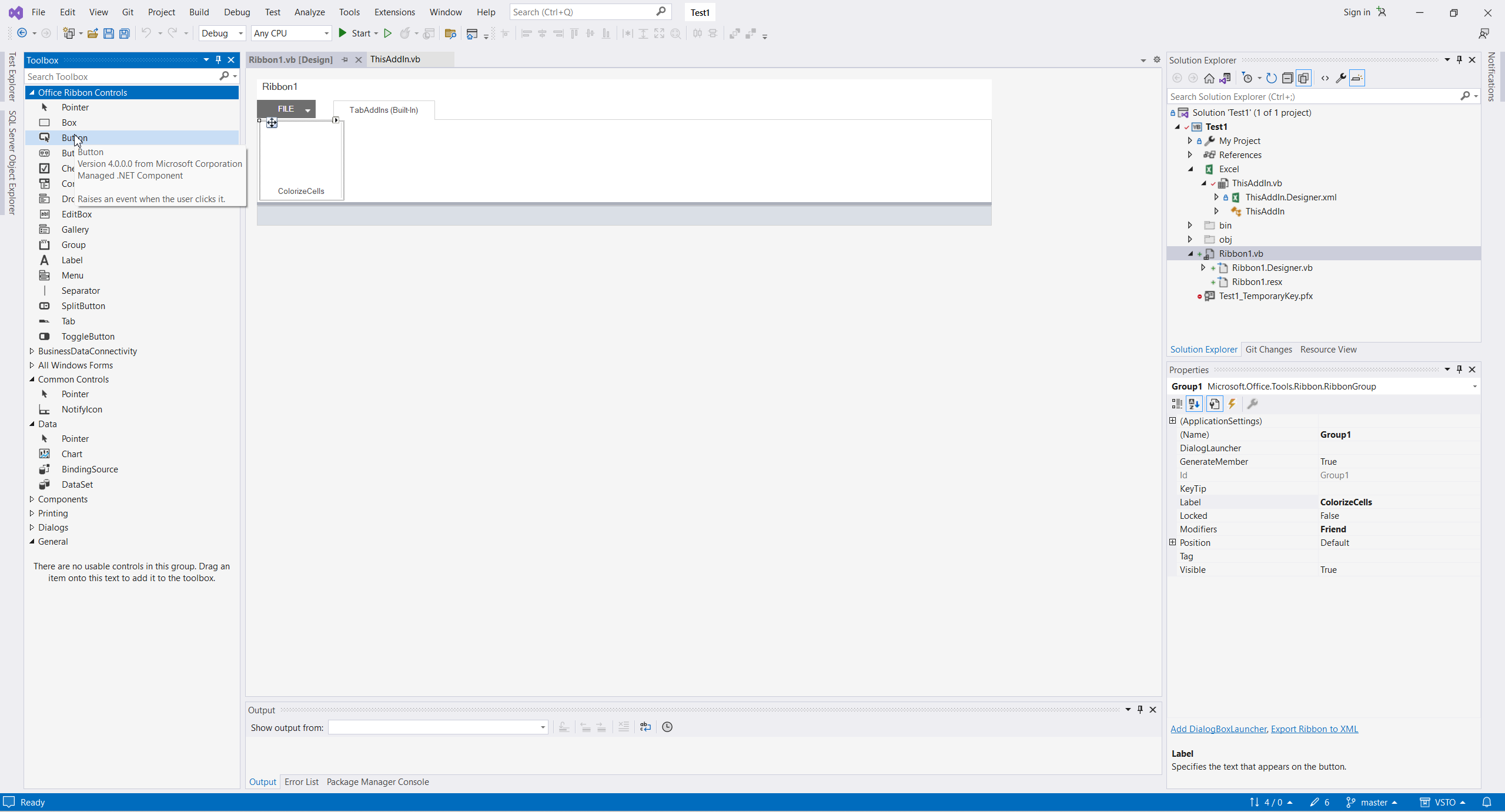
Task: Toggle Show All Files in Solution Explorer
Action: [1303, 78]
